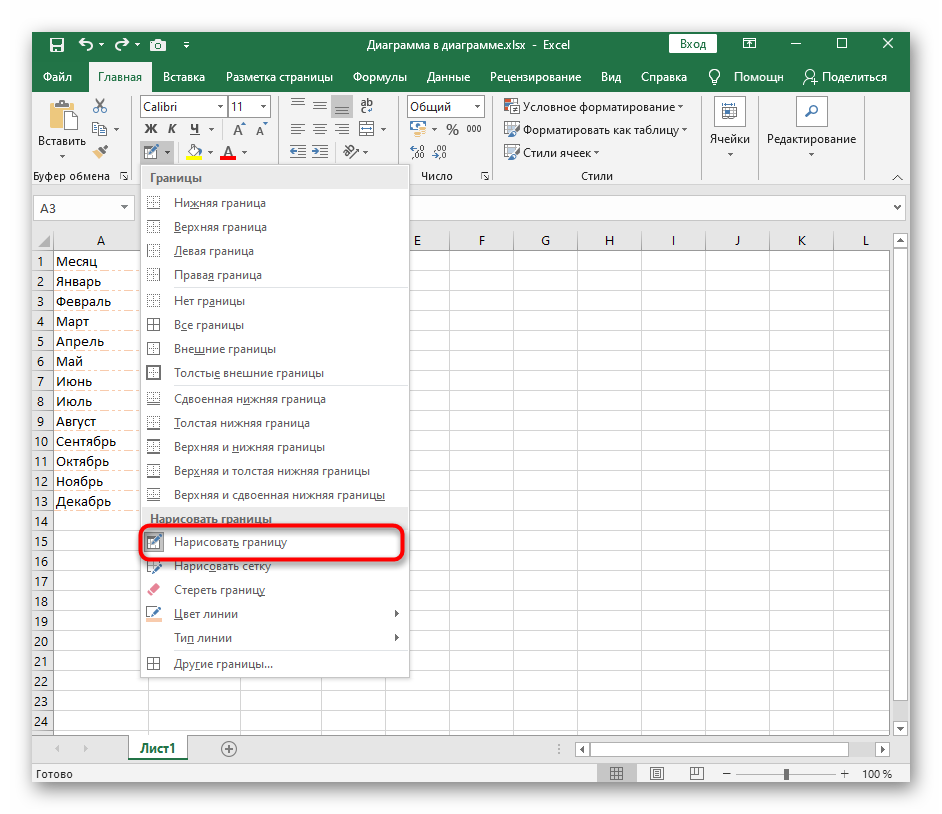The height and width of the screenshot is (814, 942).
Task: Add a new sheet with plus icon
Action: [229, 748]
